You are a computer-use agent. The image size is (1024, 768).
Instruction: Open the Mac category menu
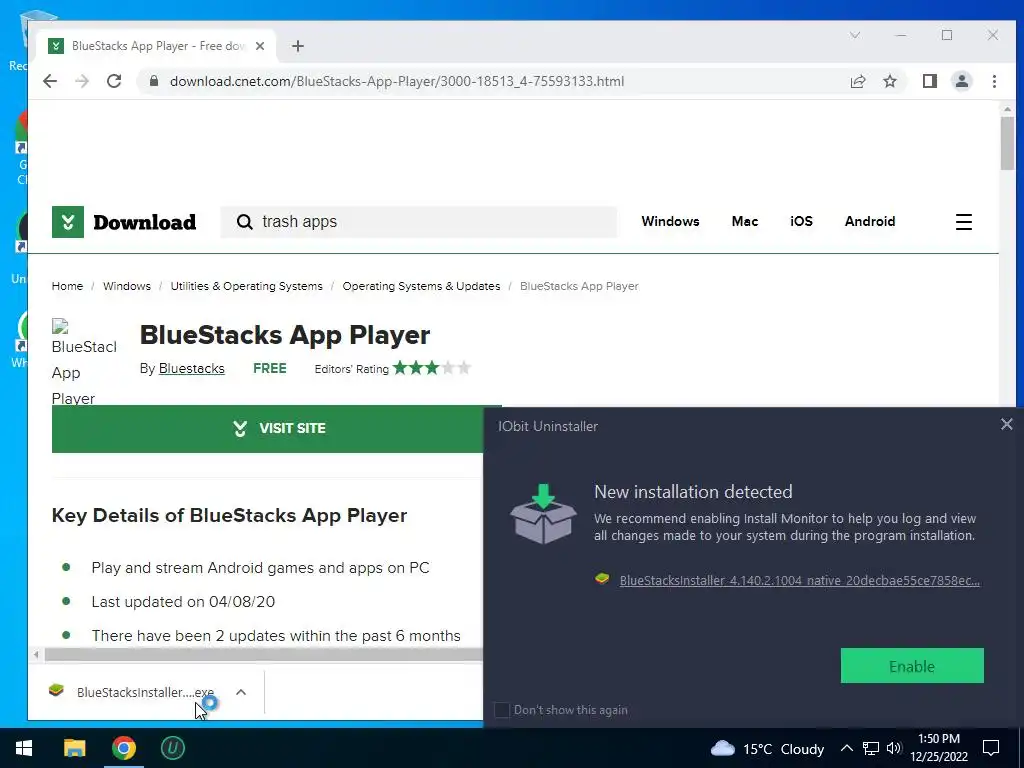click(744, 221)
